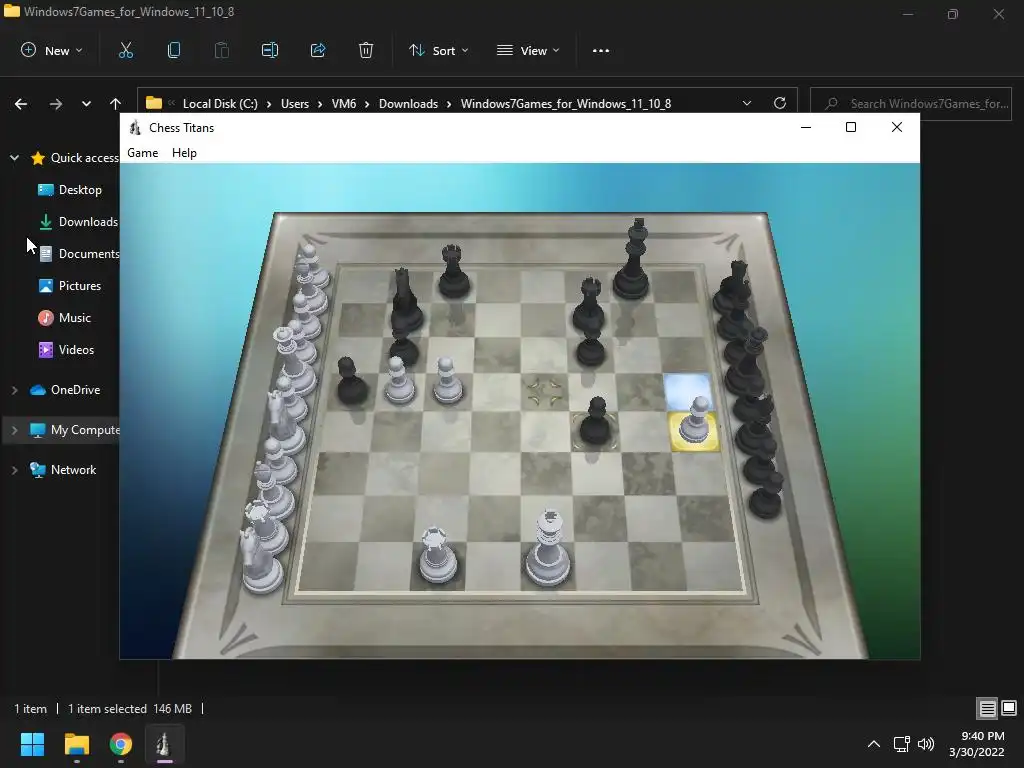Expand the Network tree node
Image resolution: width=1024 pixels, height=768 pixels.
tap(14, 470)
